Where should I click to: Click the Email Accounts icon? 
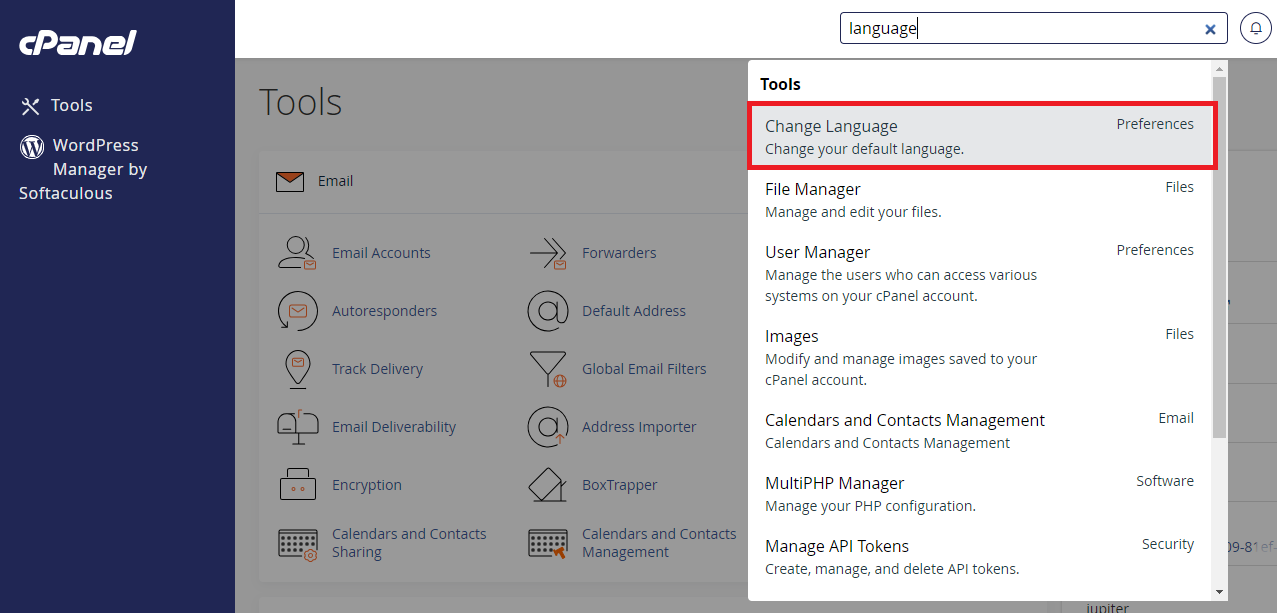click(x=297, y=253)
